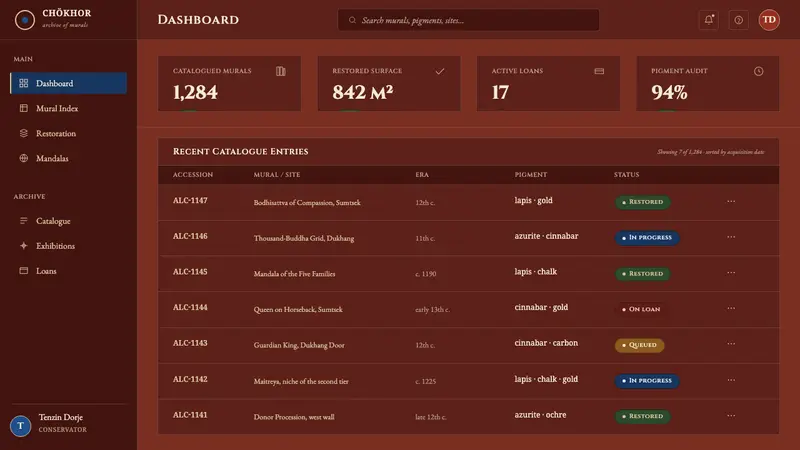Go to Dashboard in the sidebar

click(x=68, y=83)
